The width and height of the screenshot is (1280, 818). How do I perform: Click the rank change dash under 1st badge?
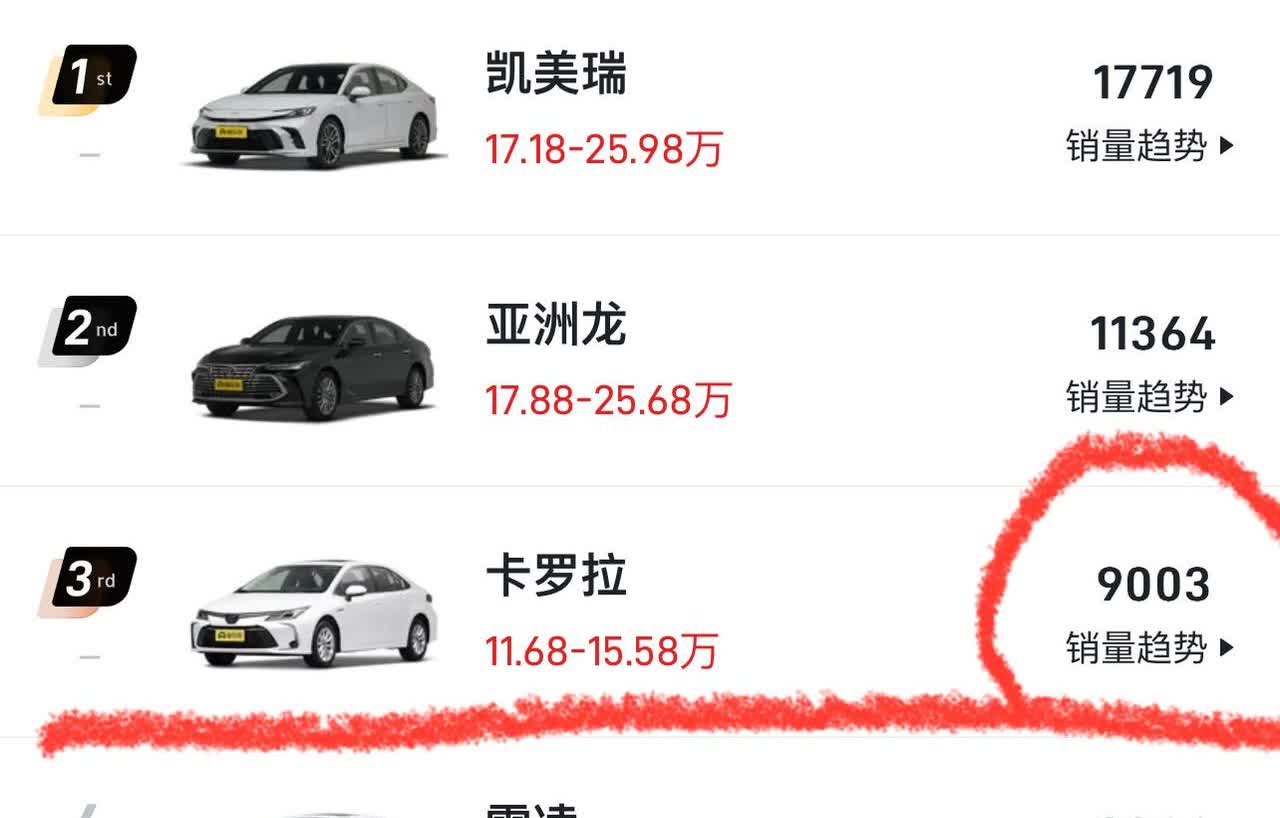click(90, 155)
